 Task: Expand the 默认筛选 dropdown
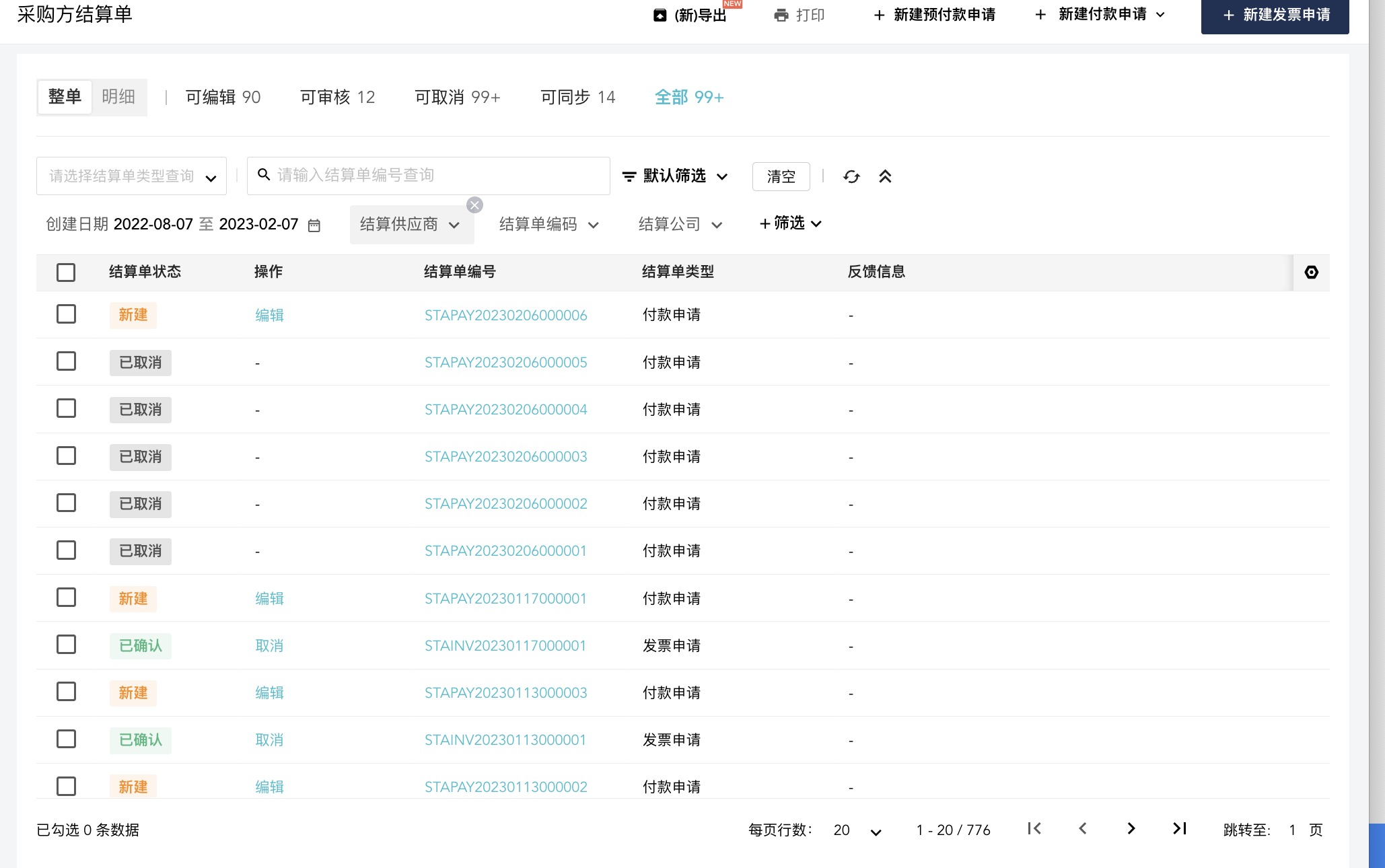coord(722,177)
